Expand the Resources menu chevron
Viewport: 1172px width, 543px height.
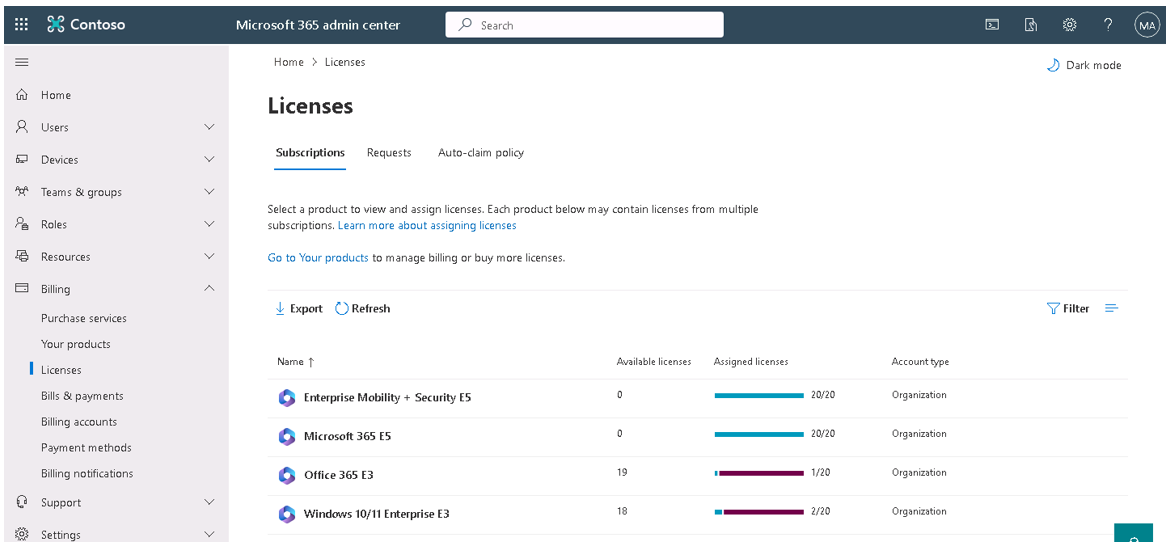point(209,257)
